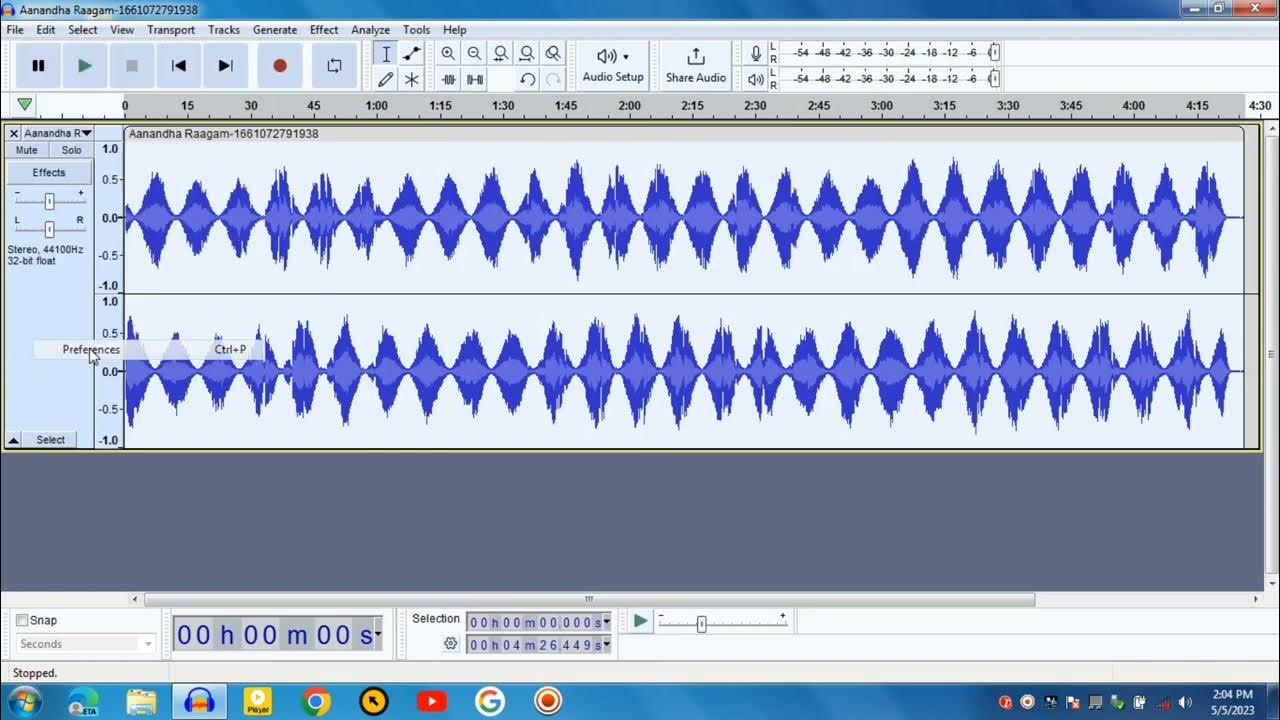Open the Help menu
Screen dimensions: 1280x720
pyautogui.click(x=455, y=30)
